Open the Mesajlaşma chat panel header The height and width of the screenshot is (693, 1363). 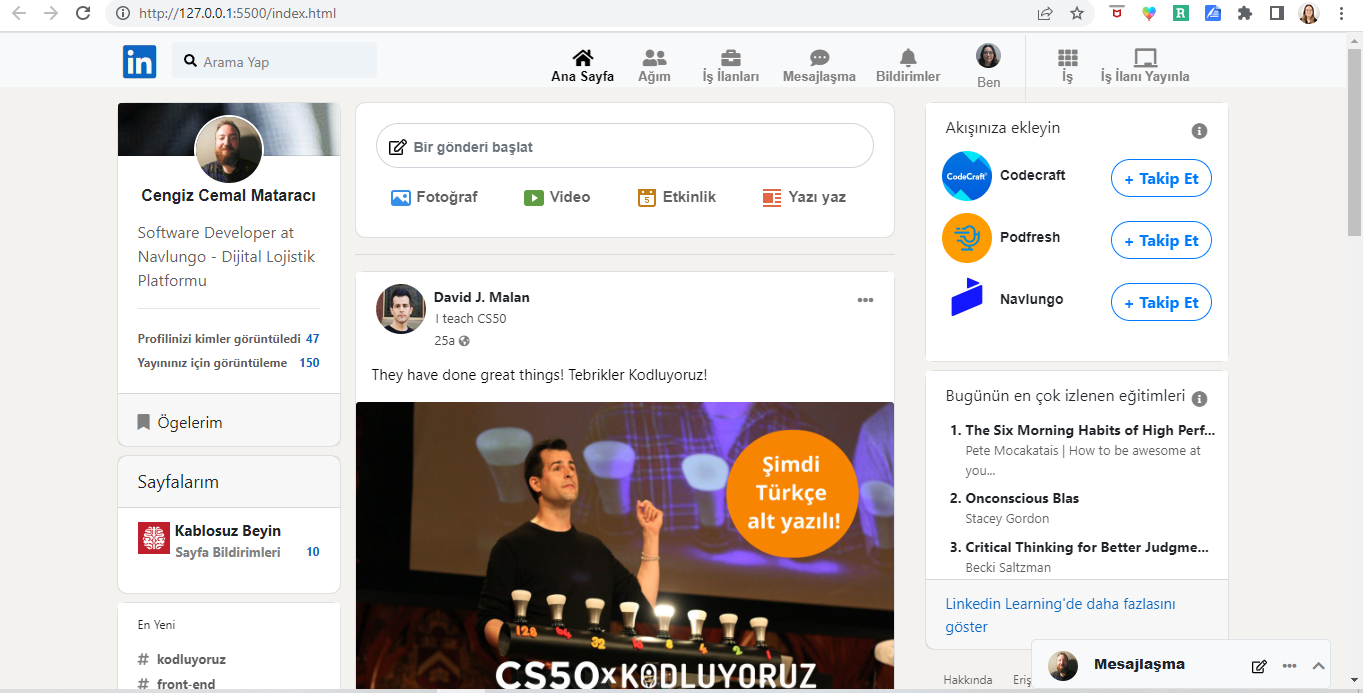point(1139,664)
